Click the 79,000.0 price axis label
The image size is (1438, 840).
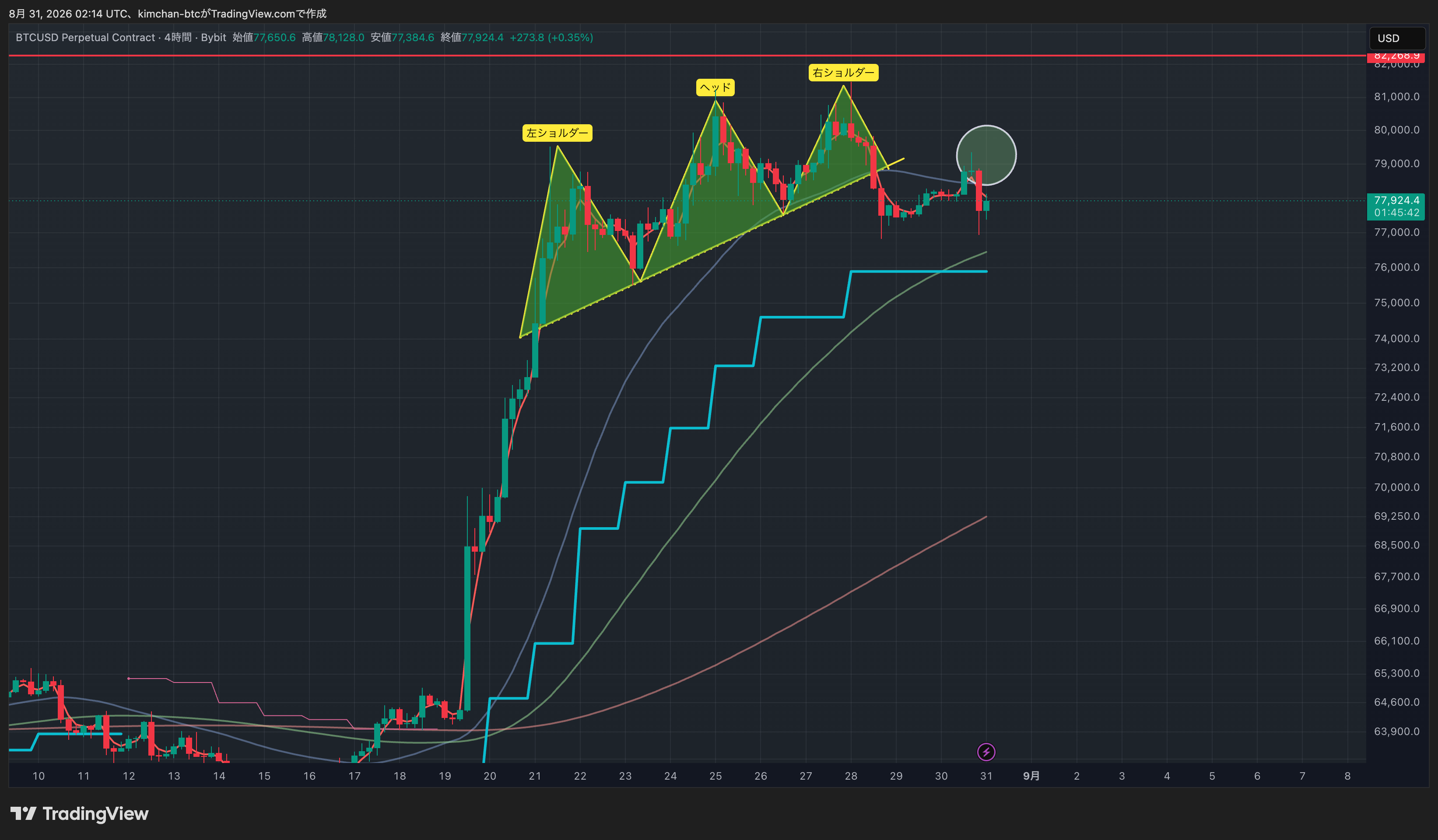[1396, 163]
